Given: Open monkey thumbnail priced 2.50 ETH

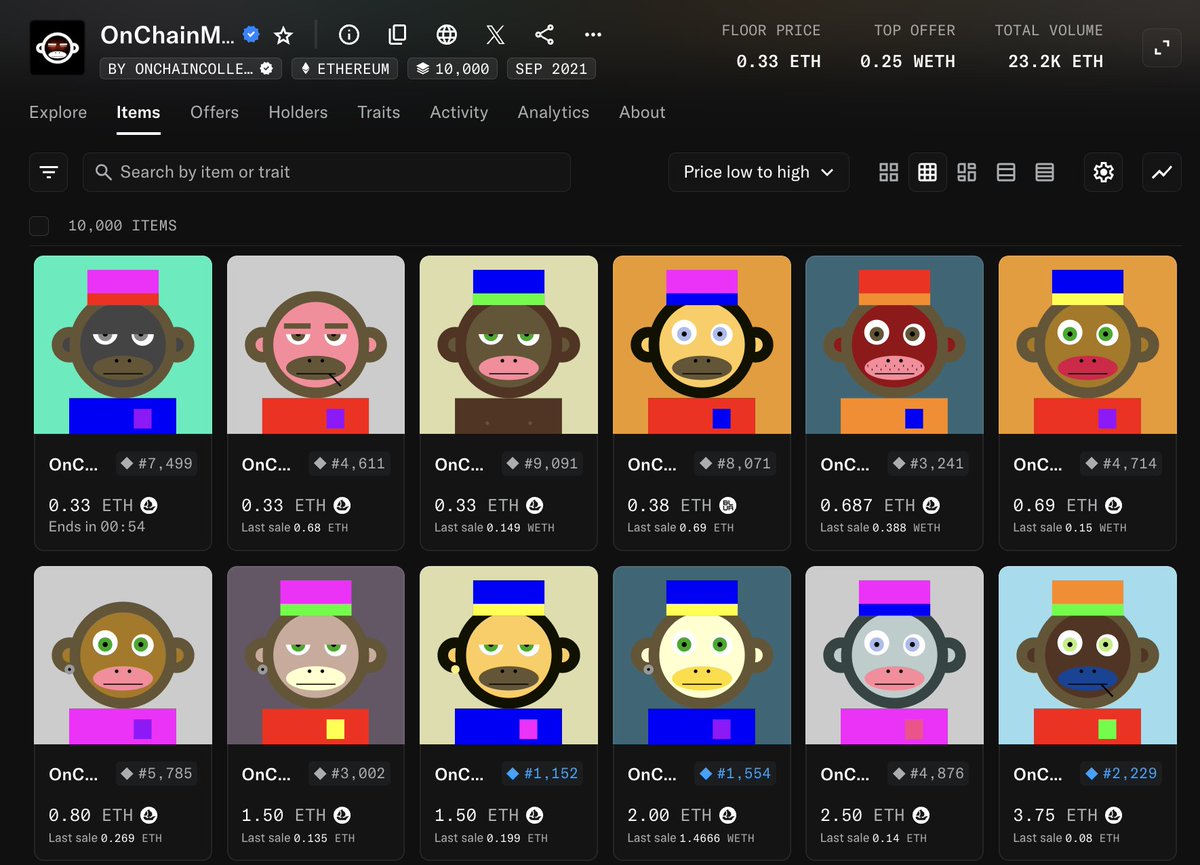Looking at the screenshot, I should pyautogui.click(x=895, y=655).
